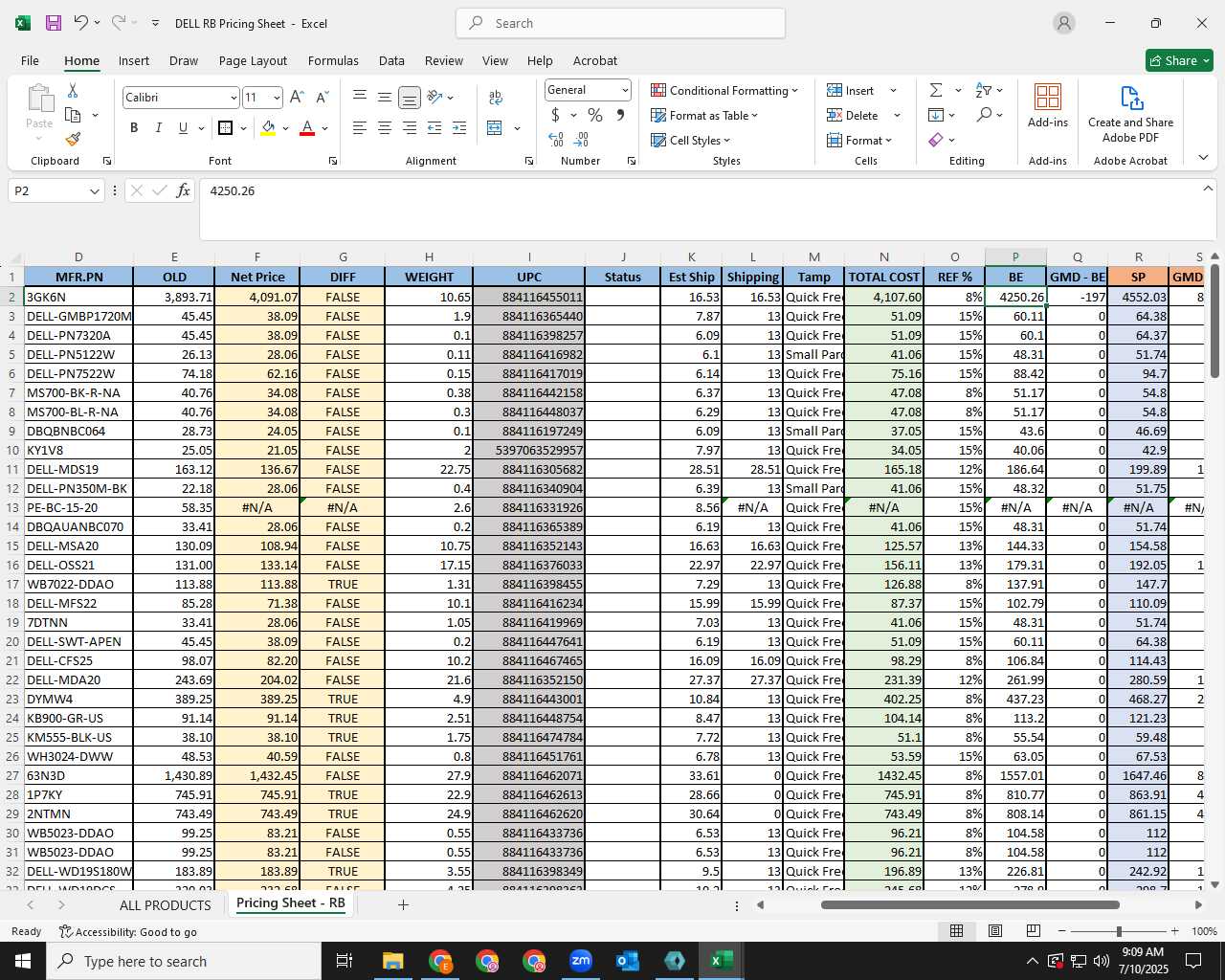Open the font size dropdown
1225x980 pixels.
[x=277, y=98]
